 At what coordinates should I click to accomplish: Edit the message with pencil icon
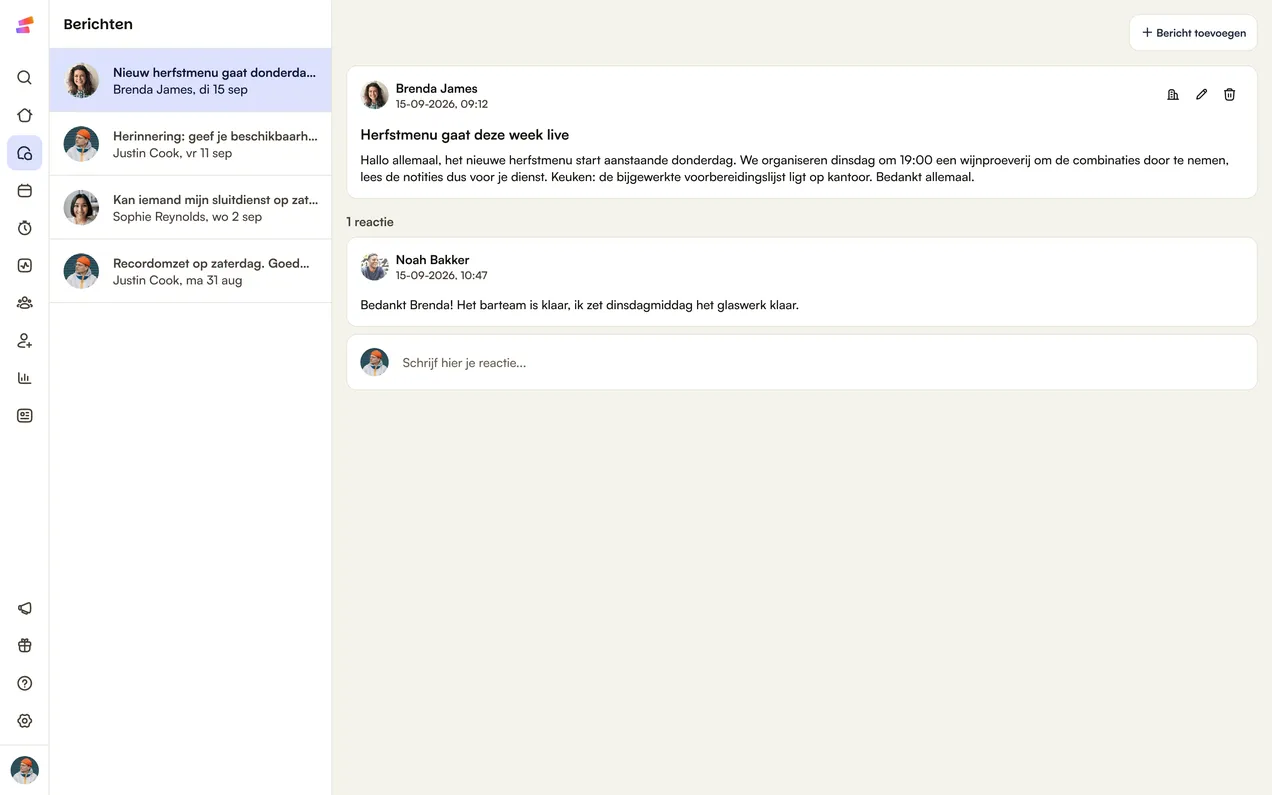1201,94
